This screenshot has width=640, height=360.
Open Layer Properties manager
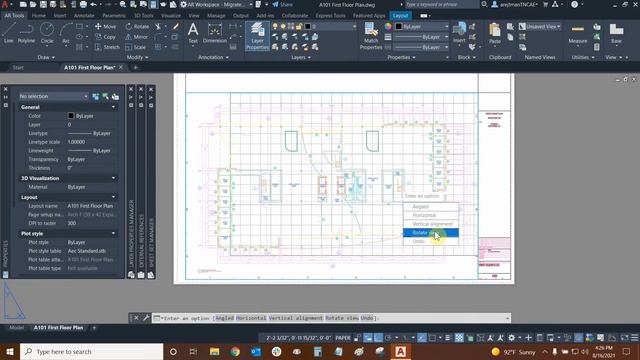click(257, 36)
